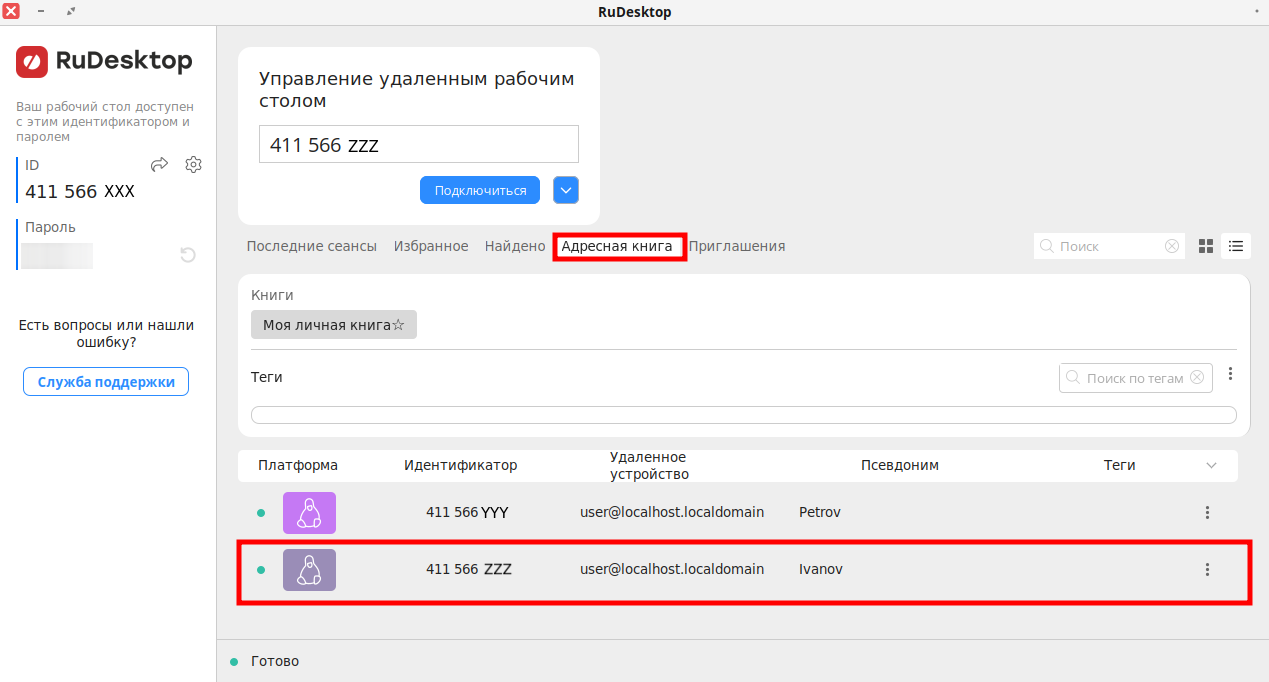Select Моя личная книга book
The width and height of the screenshot is (1269, 682).
[334, 325]
